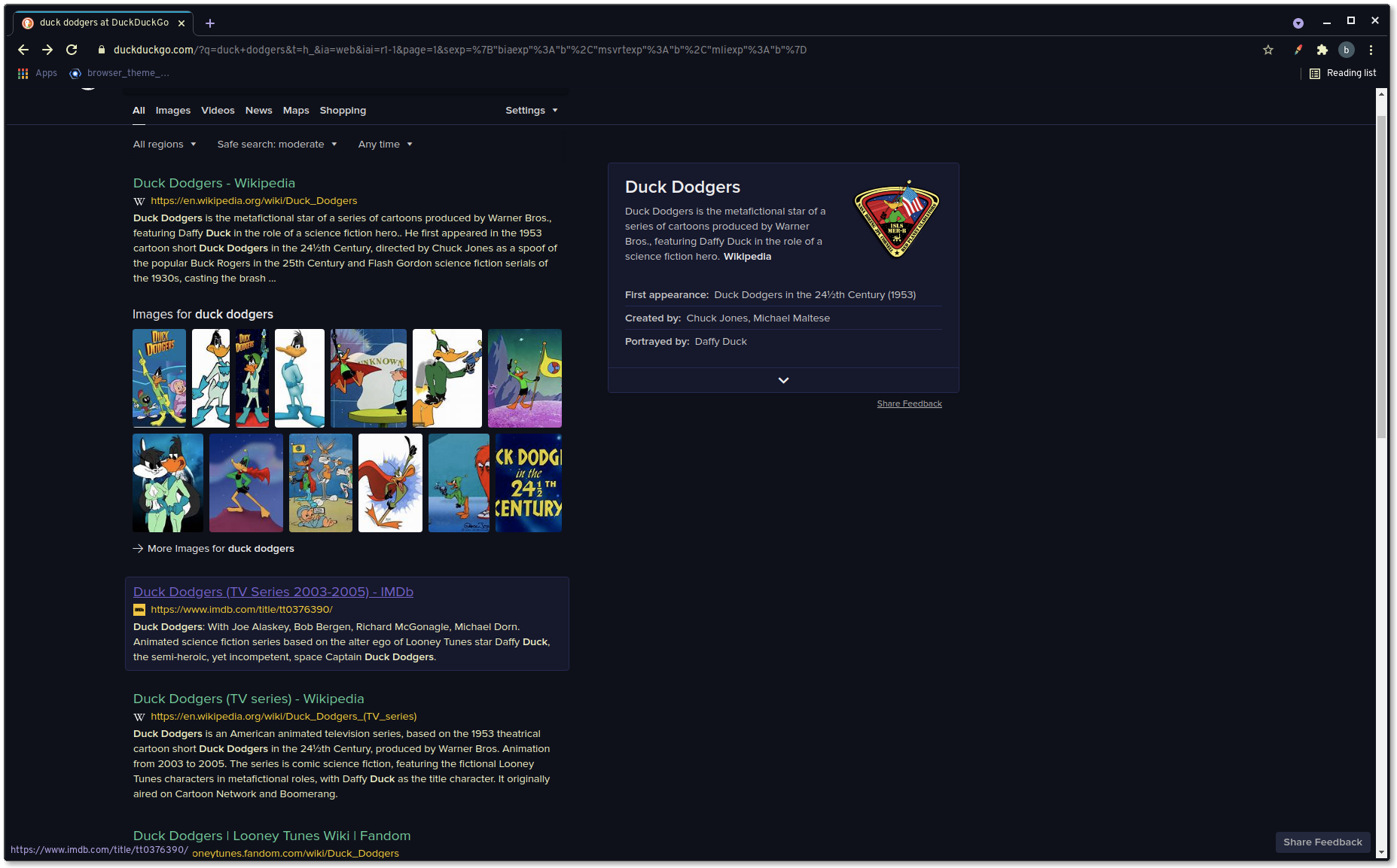
Task: Open a new browser tab
Action: [x=210, y=23]
